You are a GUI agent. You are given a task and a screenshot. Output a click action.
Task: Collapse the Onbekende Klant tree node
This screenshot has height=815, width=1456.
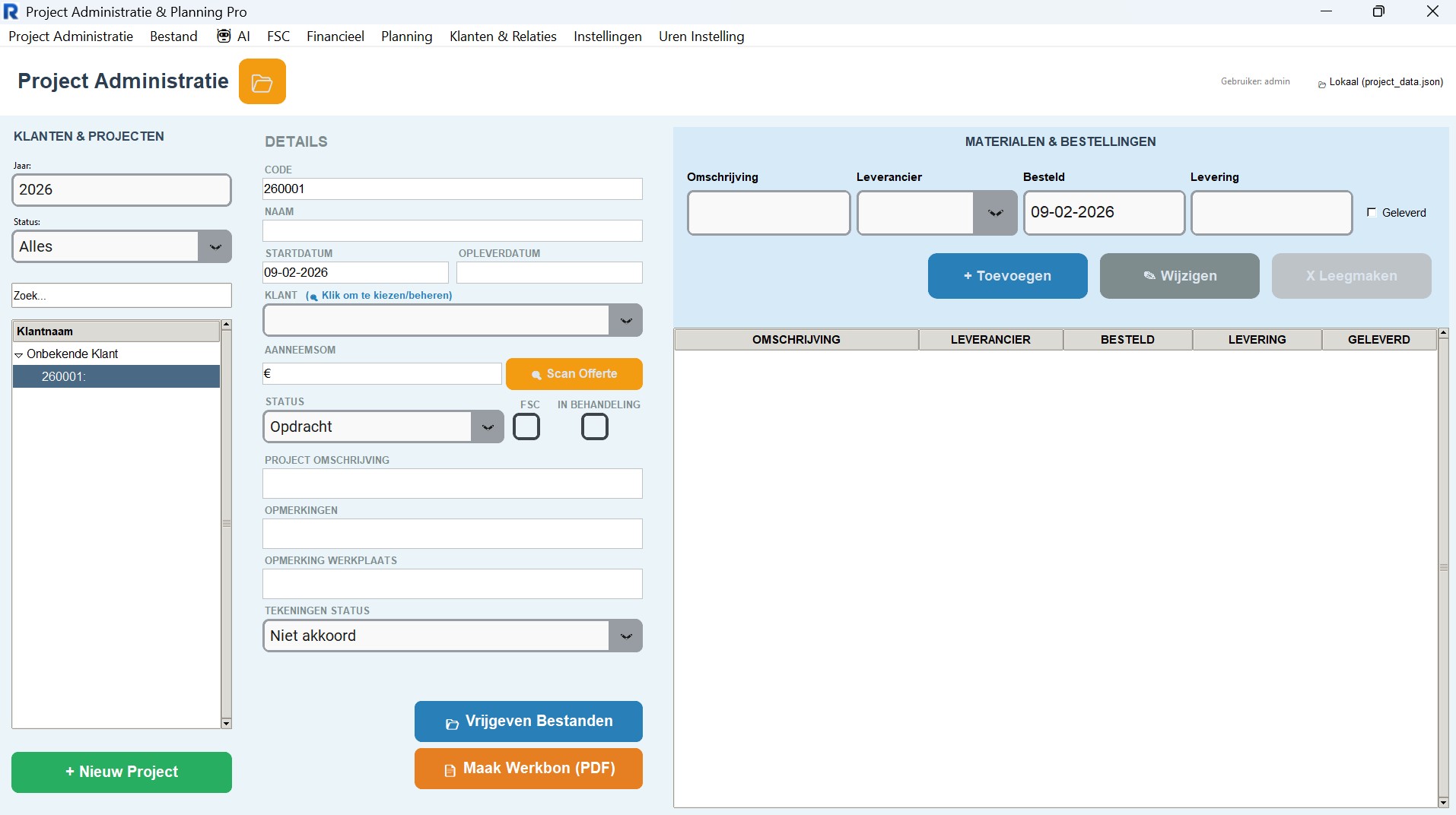(19, 355)
